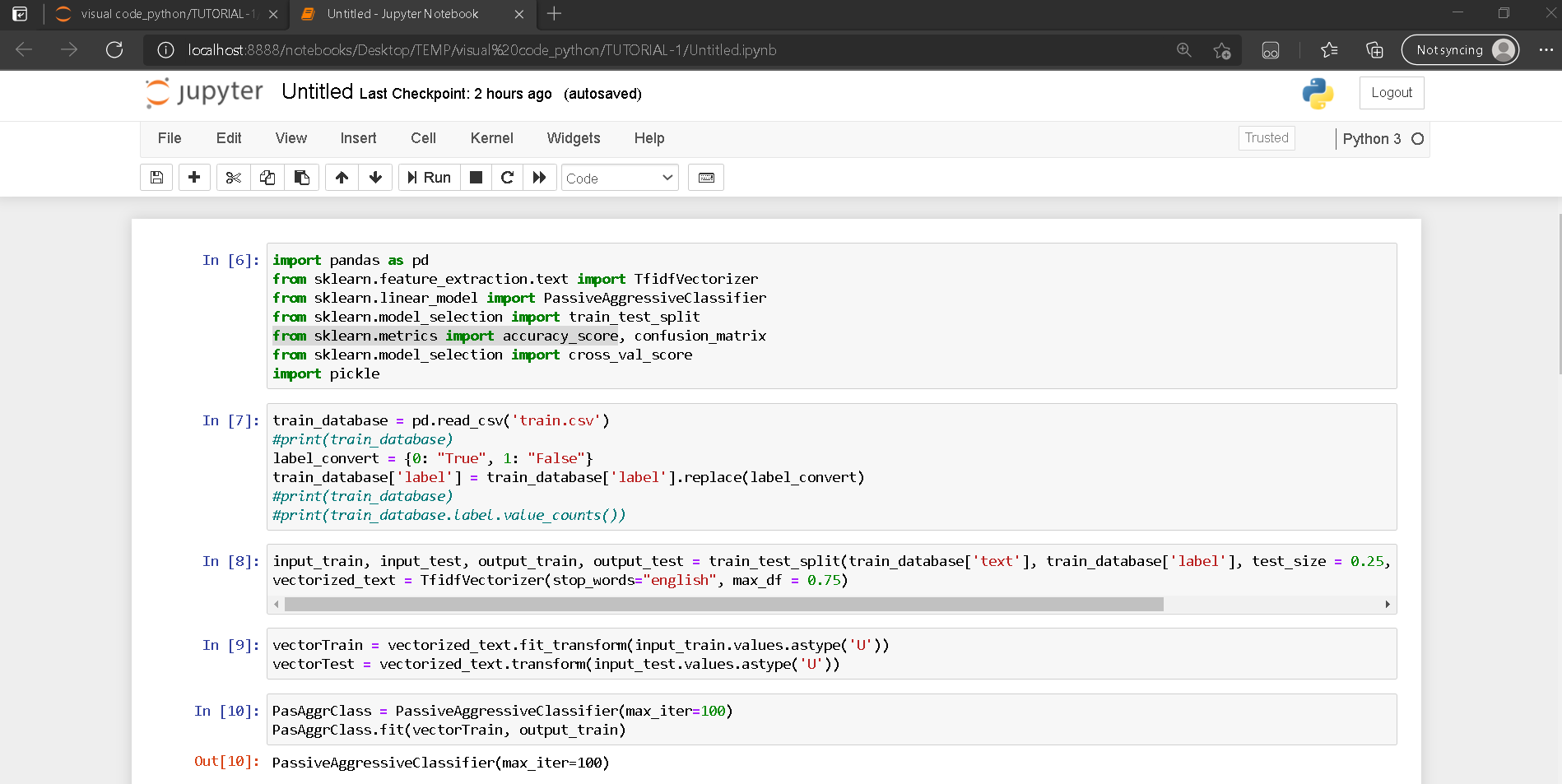
Task: Click the Python 3 kernel name
Action: coord(1371,139)
